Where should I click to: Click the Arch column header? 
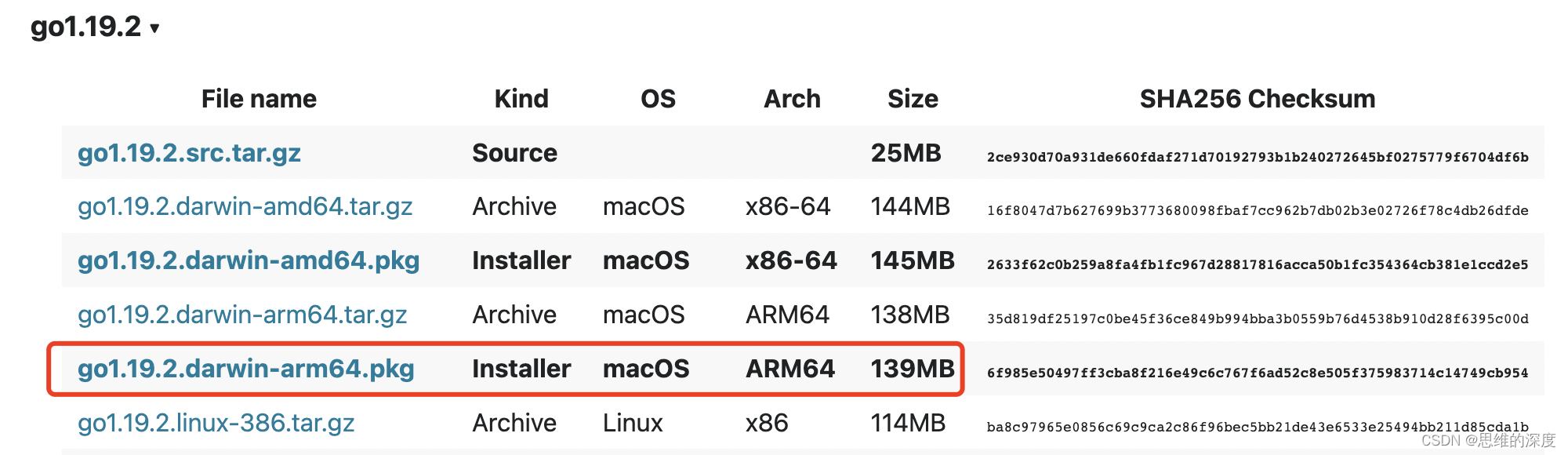pyautogui.click(x=792, y=99)
